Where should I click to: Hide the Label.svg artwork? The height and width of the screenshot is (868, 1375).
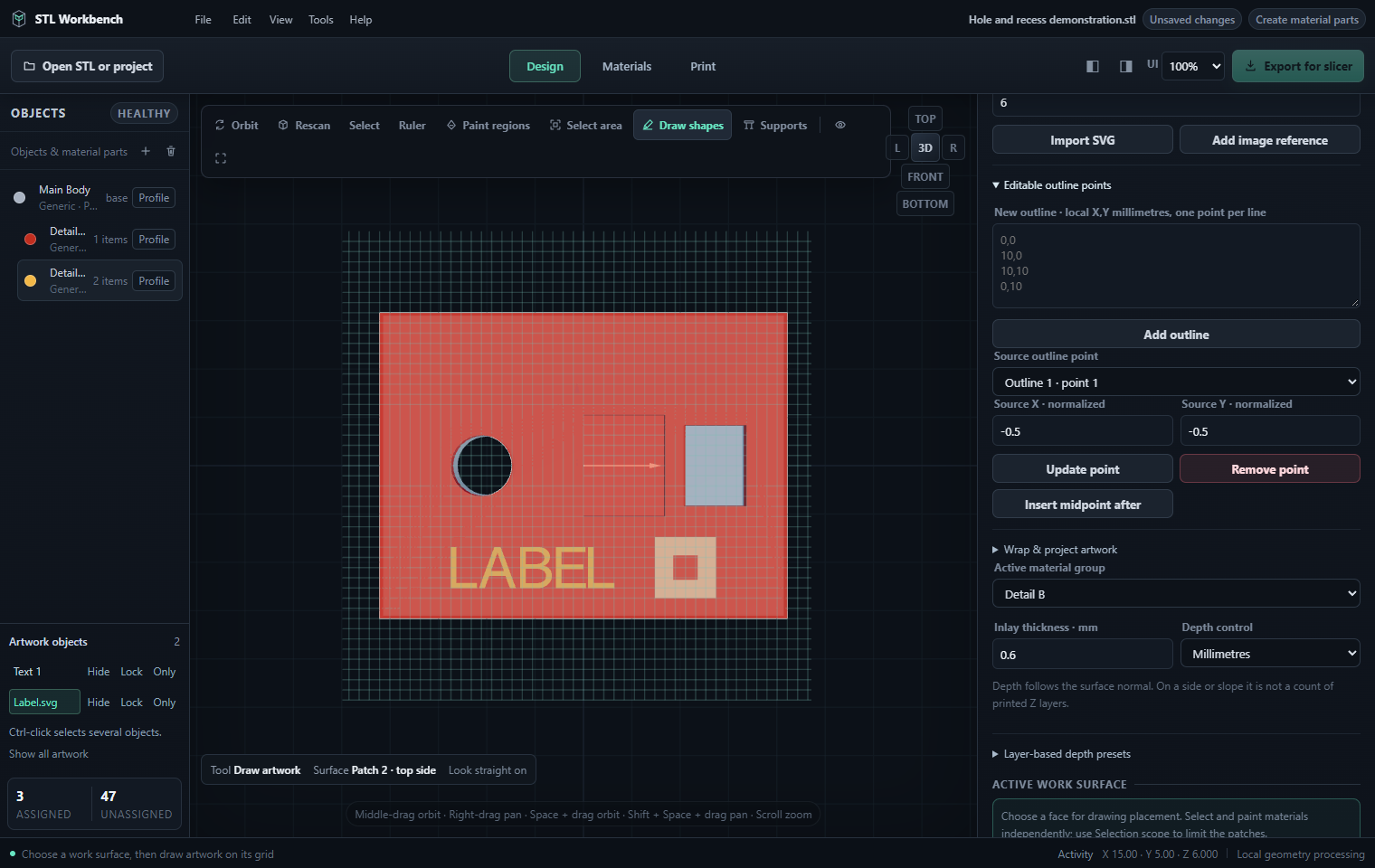point(99,703)
